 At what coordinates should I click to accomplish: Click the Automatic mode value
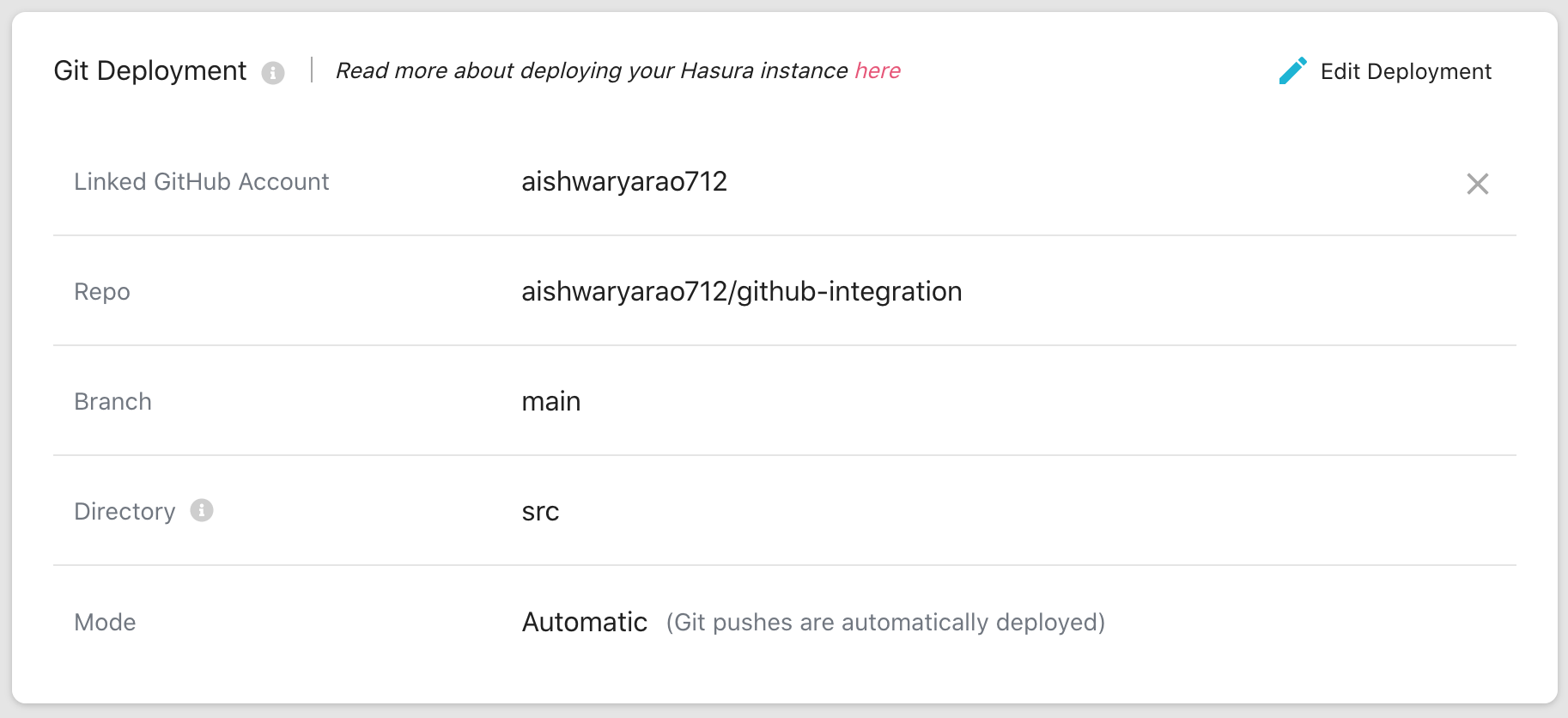point(584,622)
